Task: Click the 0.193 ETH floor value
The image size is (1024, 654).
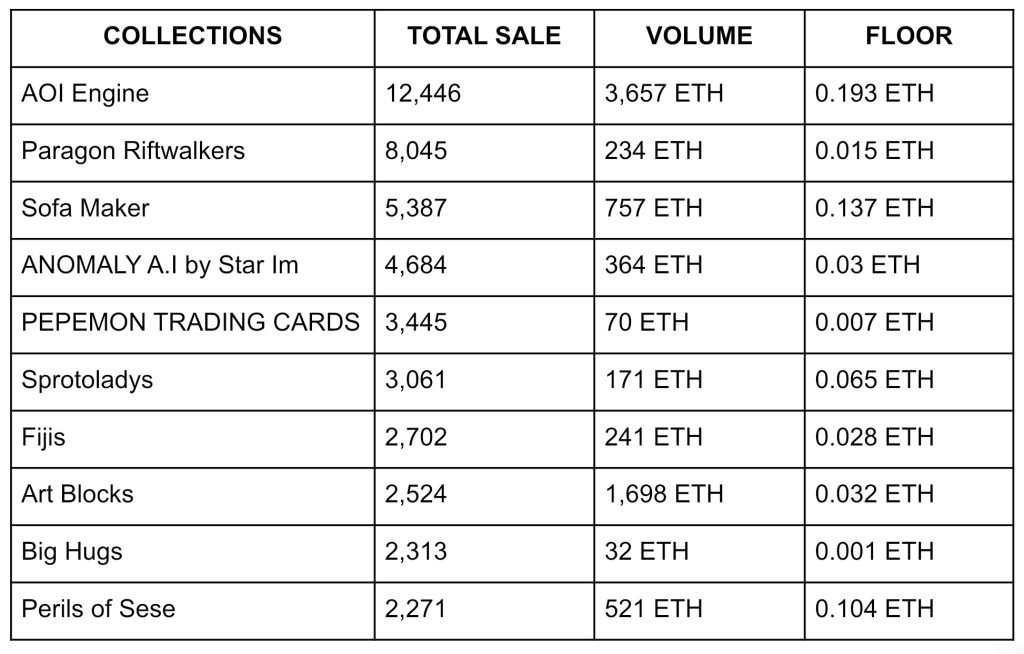Action: click(874, 94)
